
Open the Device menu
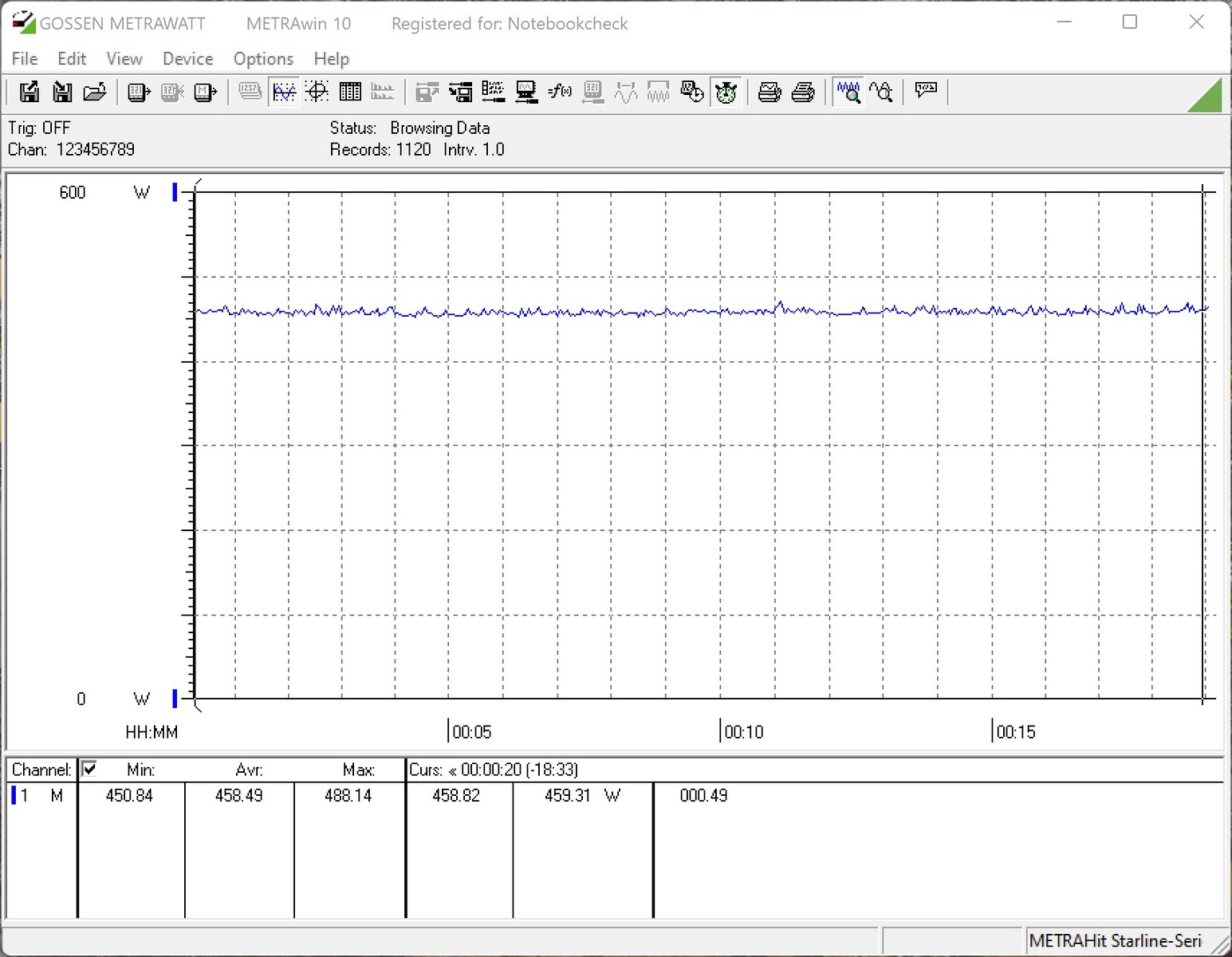(187, 59)
